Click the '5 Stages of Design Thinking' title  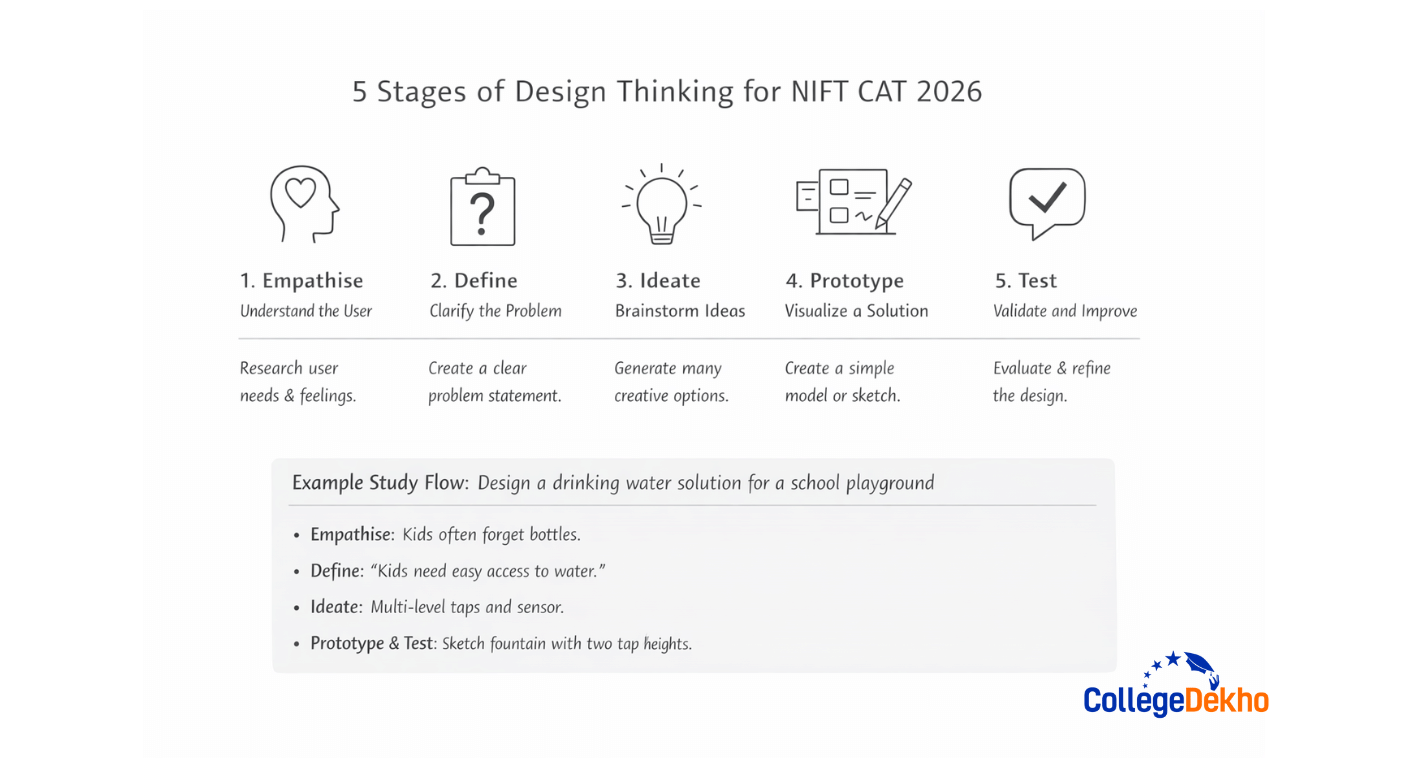[667, 91]
